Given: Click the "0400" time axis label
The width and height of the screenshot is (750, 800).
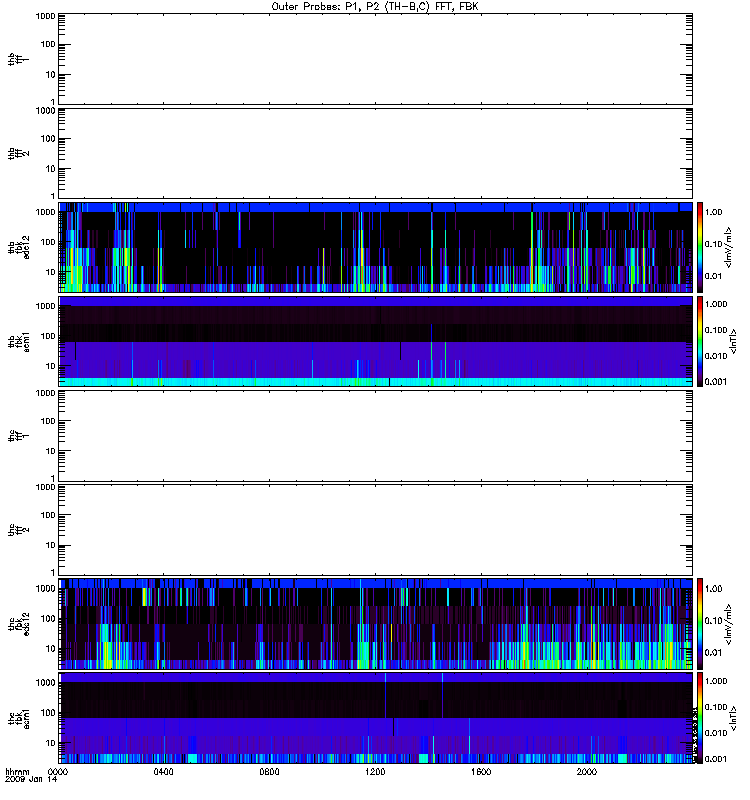Looking at the screenshot, I should point(163,772).
